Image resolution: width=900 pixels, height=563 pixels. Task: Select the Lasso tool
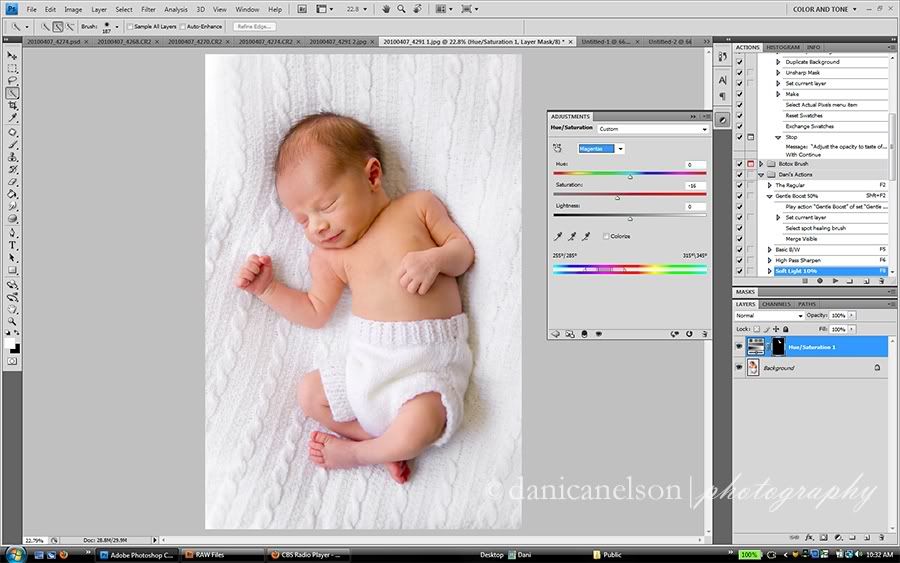12,80
